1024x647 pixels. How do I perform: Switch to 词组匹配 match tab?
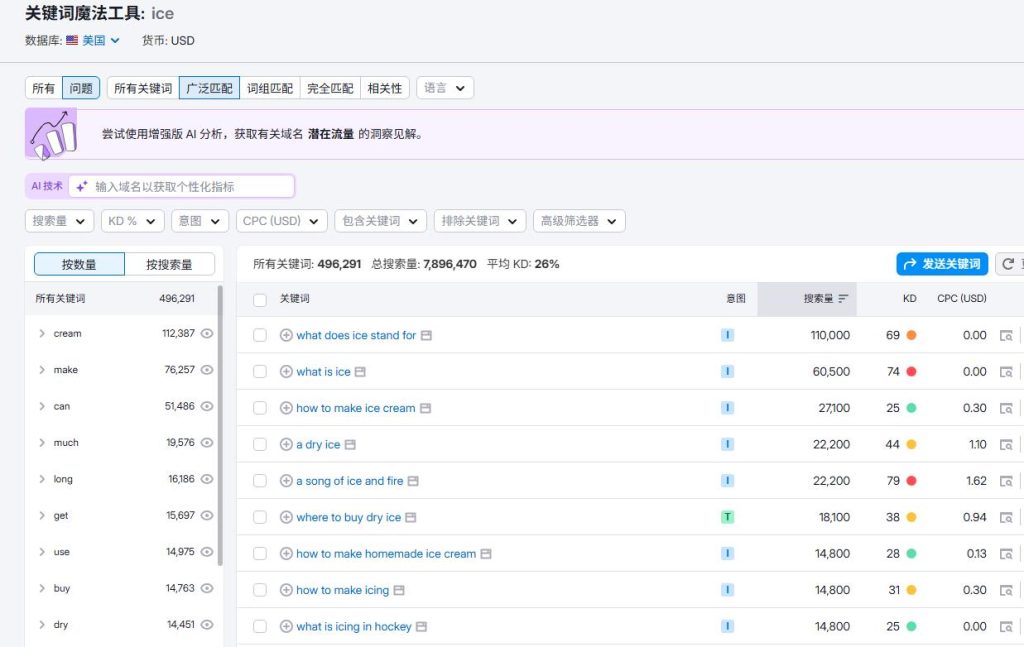(x=270, y=88)
